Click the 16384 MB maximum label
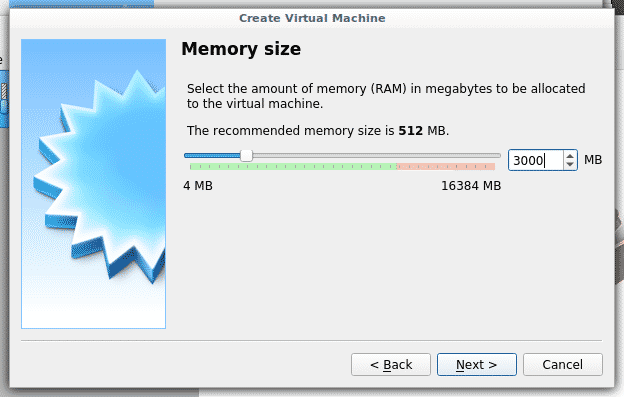 tap(471, 186)
